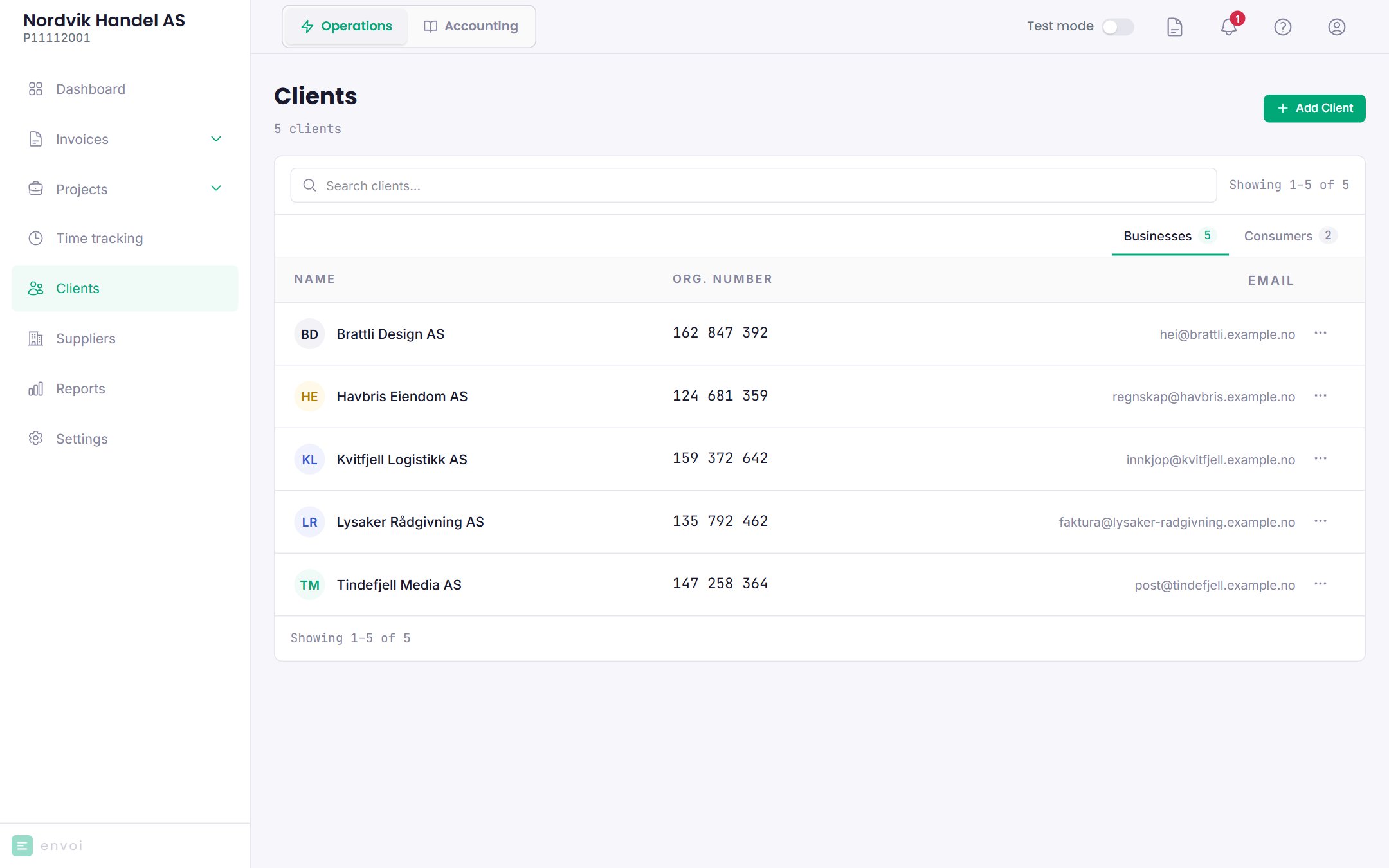Click the search magnifier icon
This screenshot has height=868, width=1389.
click(309, 185)
